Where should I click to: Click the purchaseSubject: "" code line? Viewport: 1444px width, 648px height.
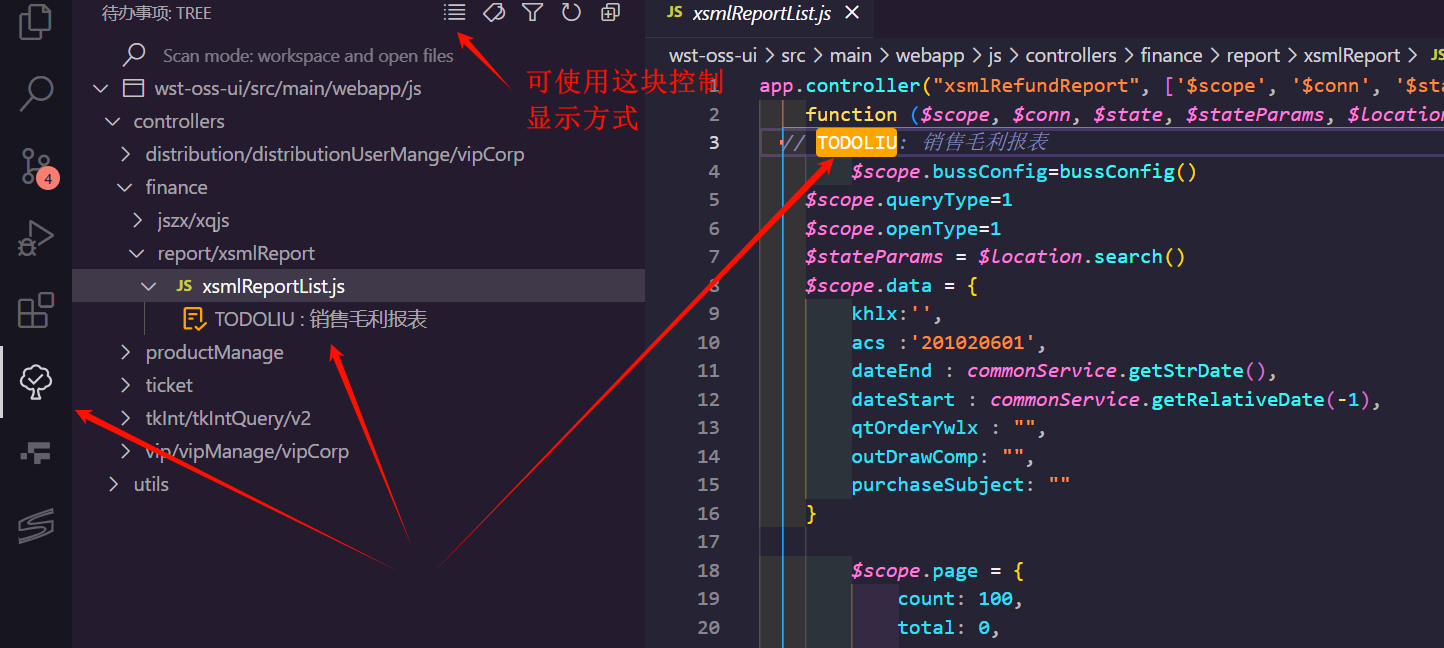click(961, 485)
